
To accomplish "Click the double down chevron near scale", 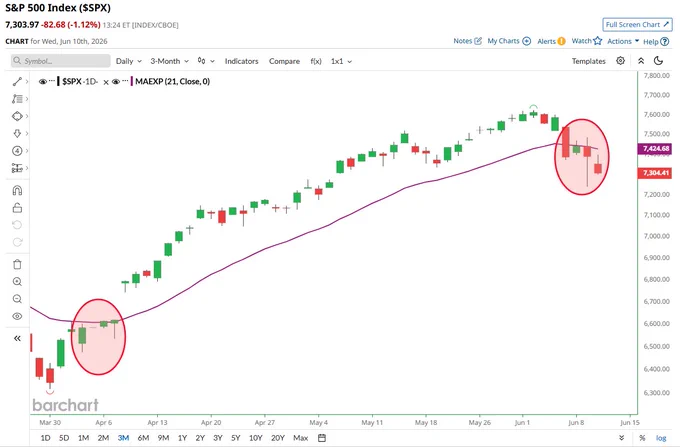I will [x=621, y=438].
